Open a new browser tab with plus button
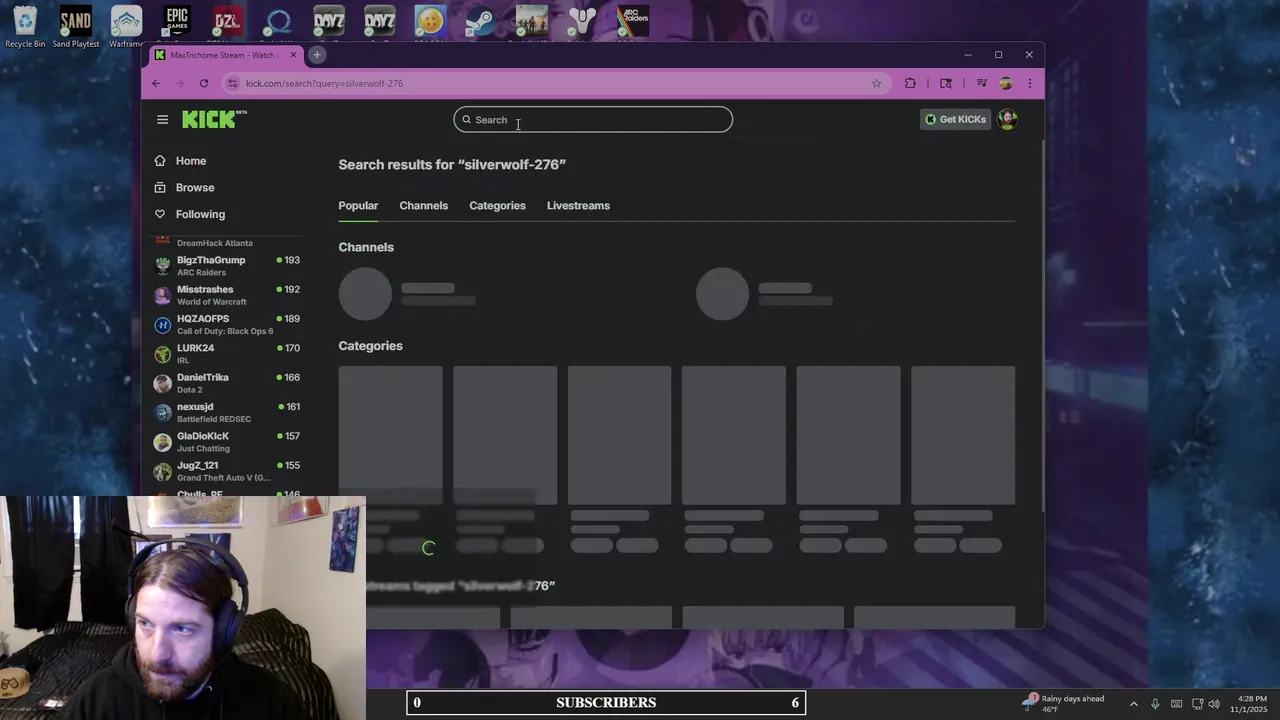 (317, 55)
